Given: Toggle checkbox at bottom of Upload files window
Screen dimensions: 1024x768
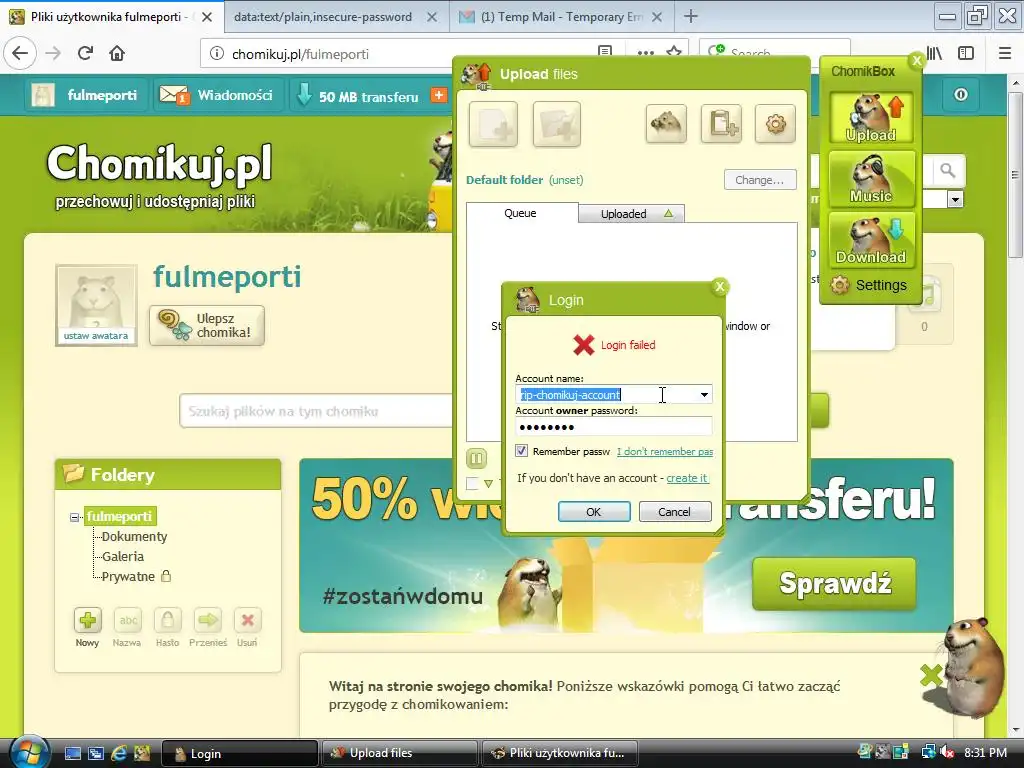Looking at the screenshot, I should [472, 483].
